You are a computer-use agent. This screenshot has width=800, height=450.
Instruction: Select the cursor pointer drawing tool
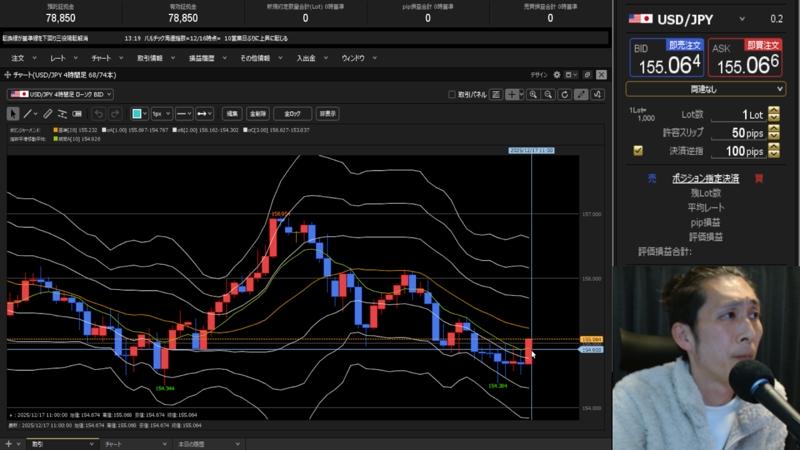coord(13,113)
